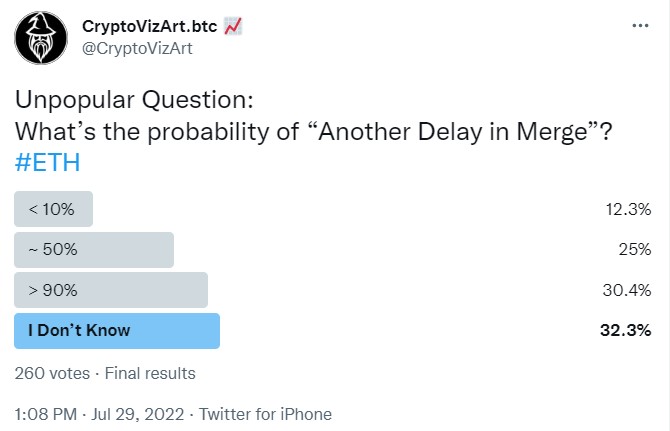Select the "~ 50%" poll option bar
This screenshot has height=431, width=670.
tap(93, 250)
